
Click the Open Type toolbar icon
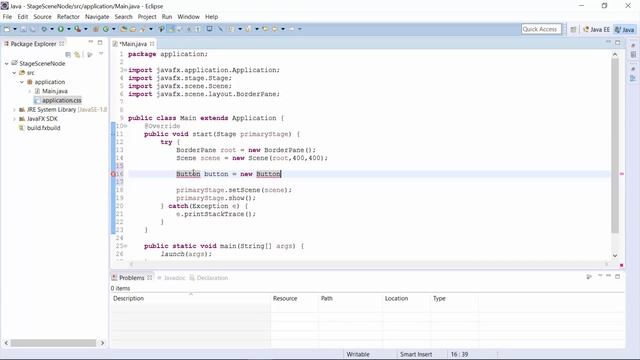124,29
